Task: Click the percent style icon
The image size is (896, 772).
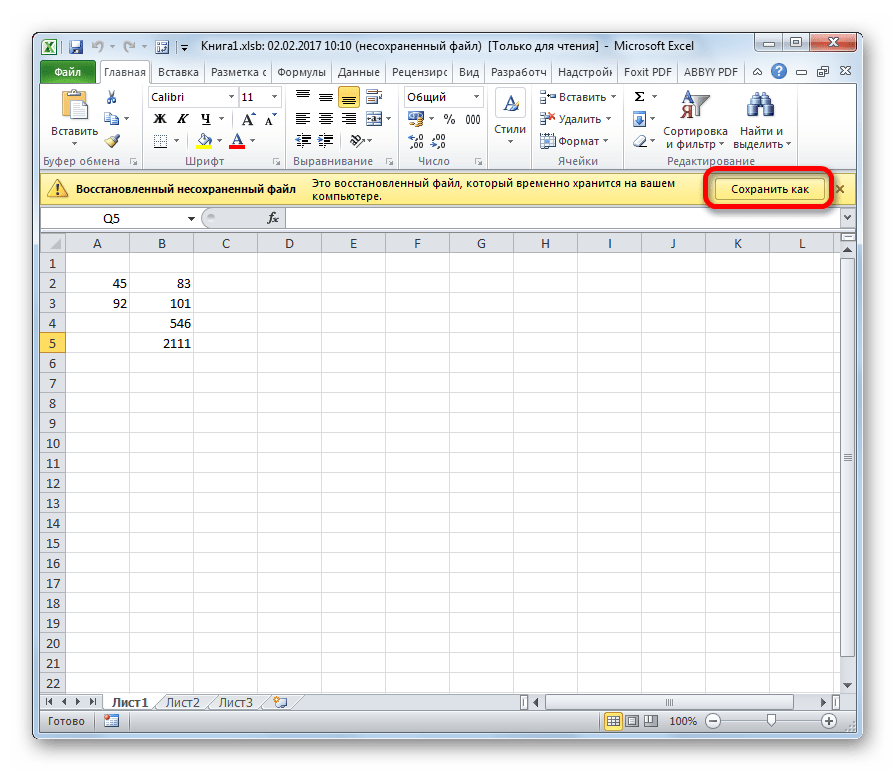Action: pyautogui.click(x=449, y=119)
